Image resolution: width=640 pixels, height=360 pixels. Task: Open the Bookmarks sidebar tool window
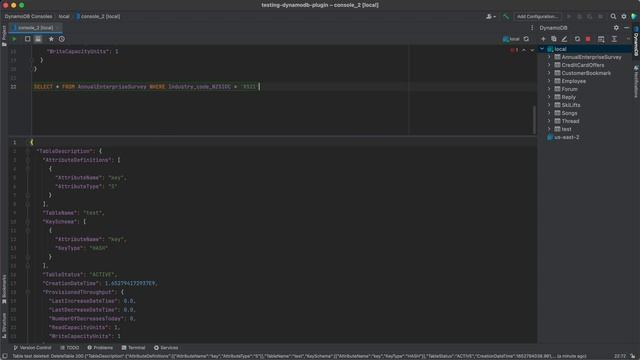pos(4,289)
